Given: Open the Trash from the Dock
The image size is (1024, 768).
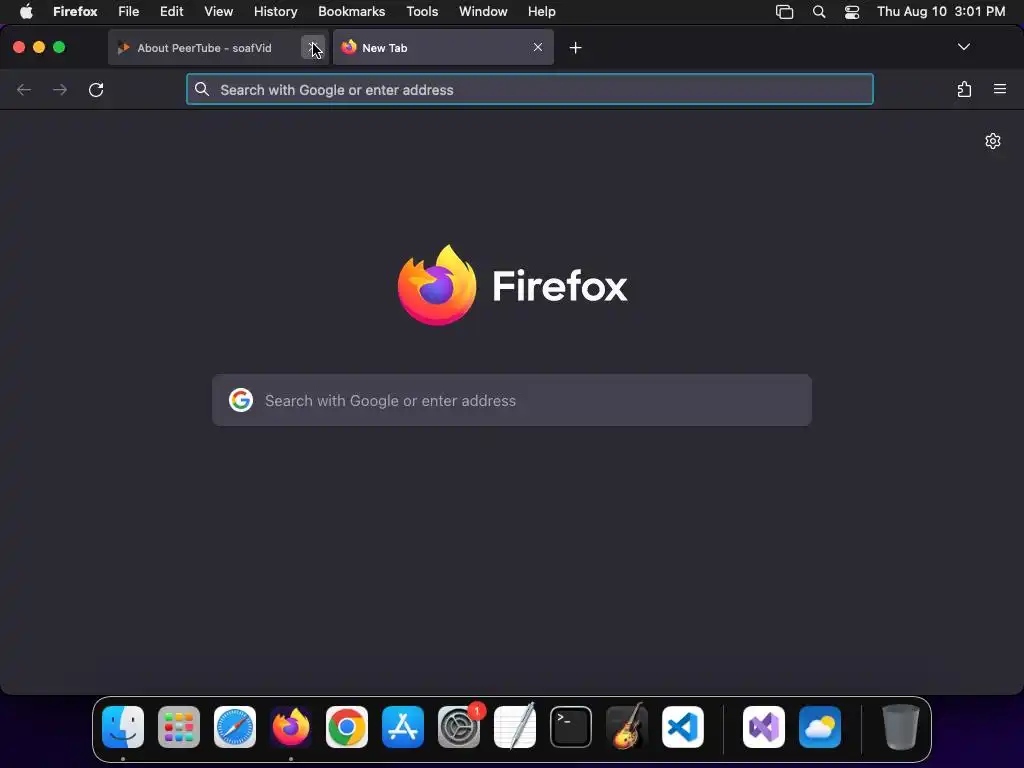Looking at the screenshot, I should [x=901, y=726].
